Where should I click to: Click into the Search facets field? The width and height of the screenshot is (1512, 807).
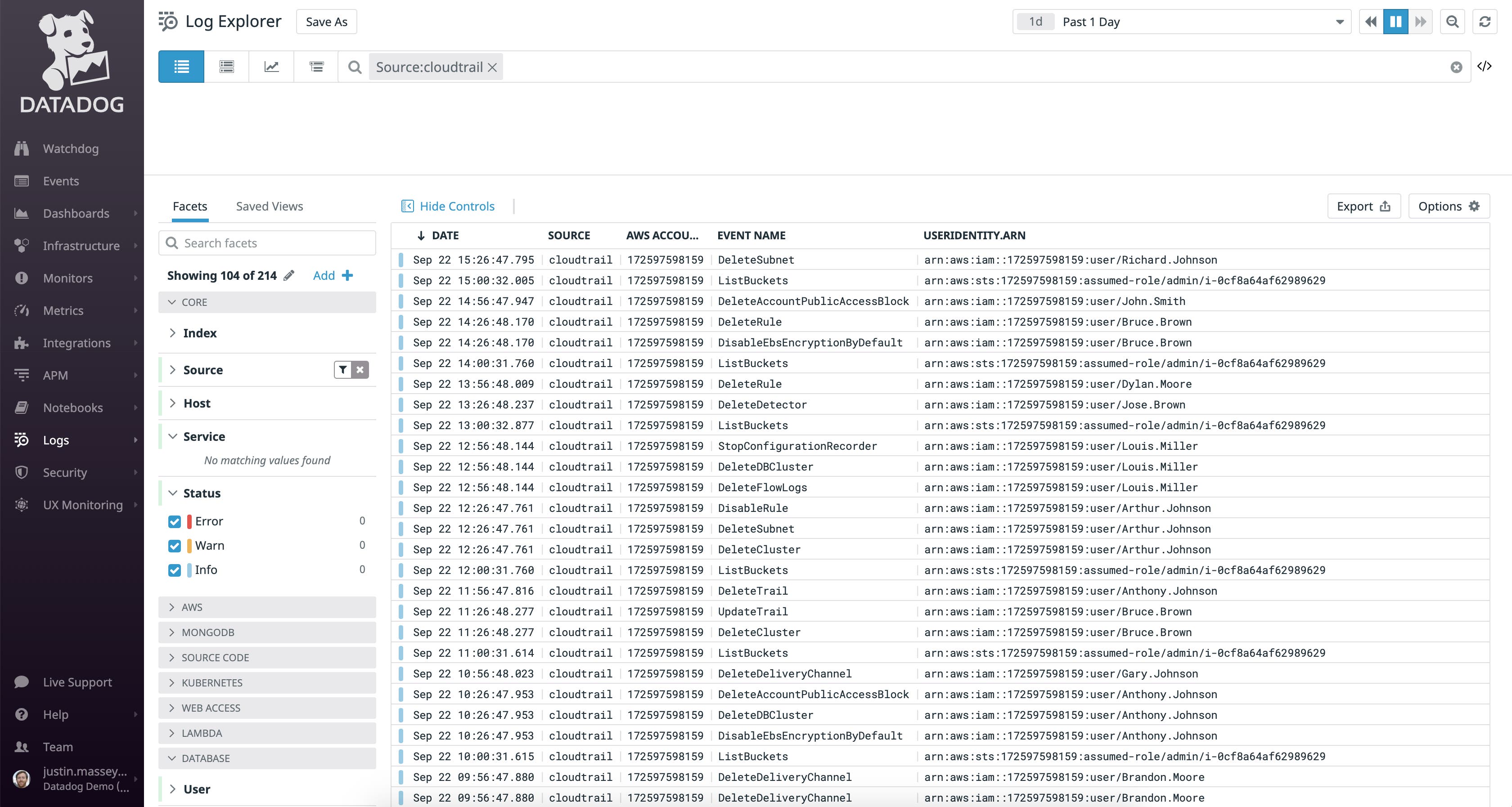tap(267, 242)
